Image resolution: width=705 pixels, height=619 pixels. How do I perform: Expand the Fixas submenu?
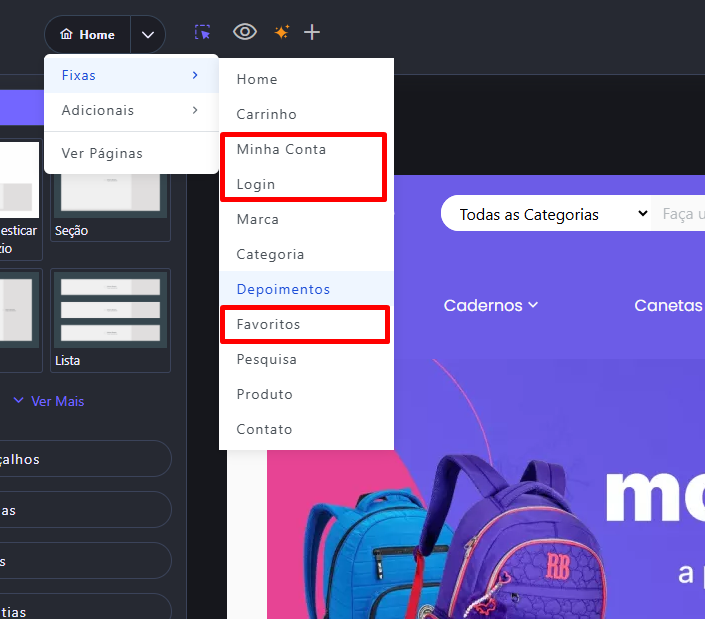tap(131, 75)
